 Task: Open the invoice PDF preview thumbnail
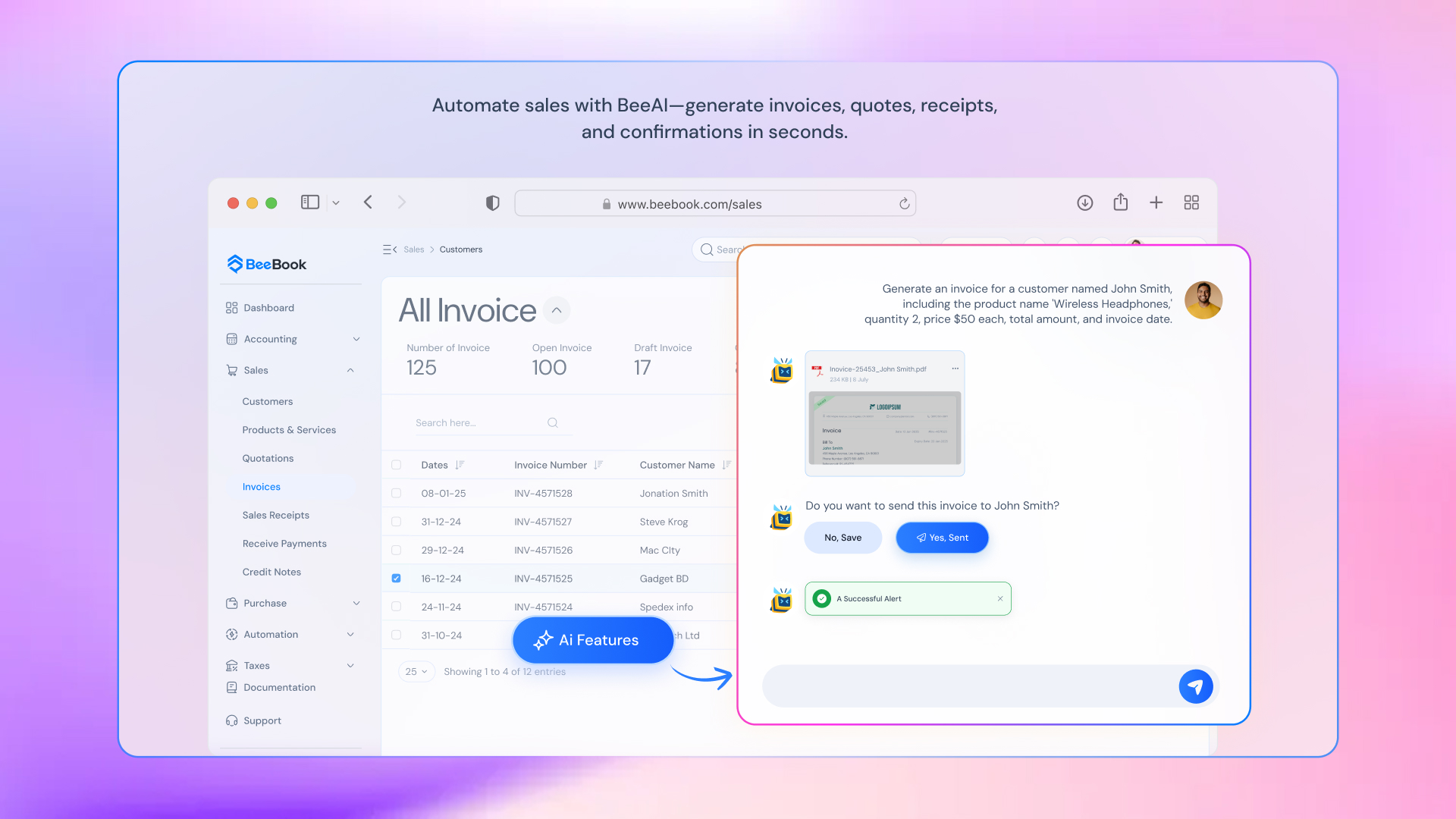(x=885, y=428)
